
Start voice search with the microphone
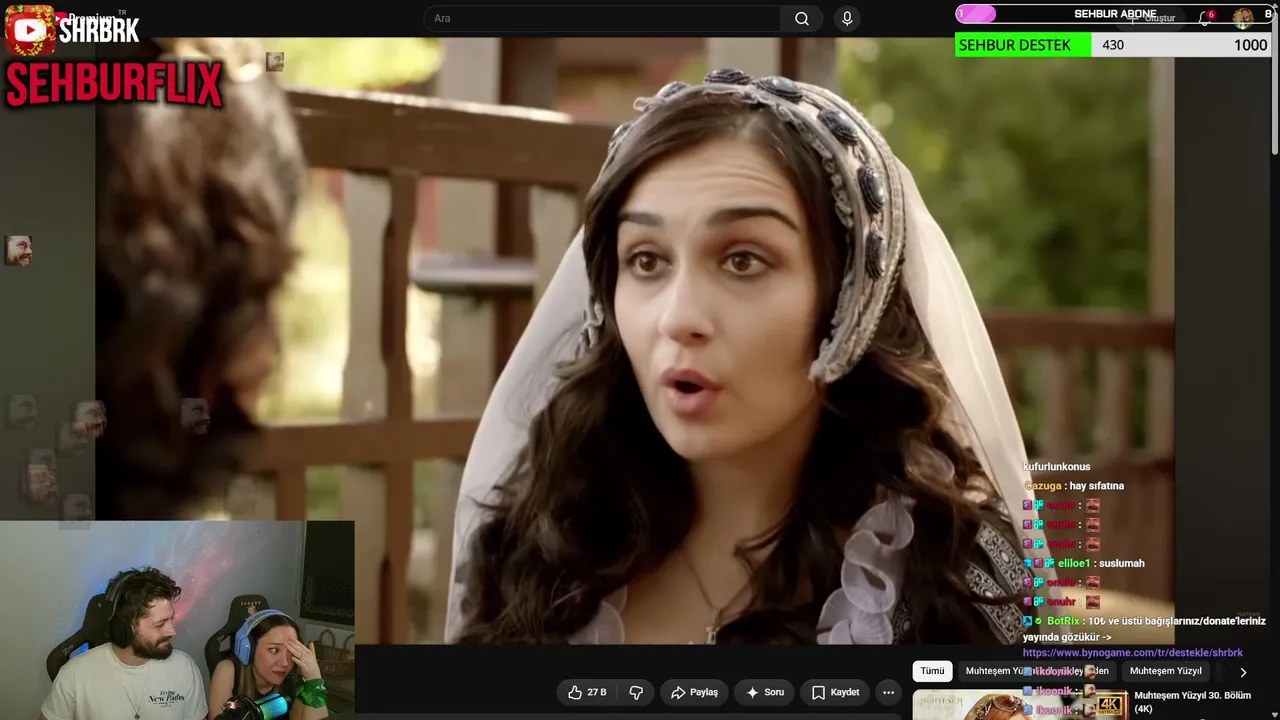(847, 18)
